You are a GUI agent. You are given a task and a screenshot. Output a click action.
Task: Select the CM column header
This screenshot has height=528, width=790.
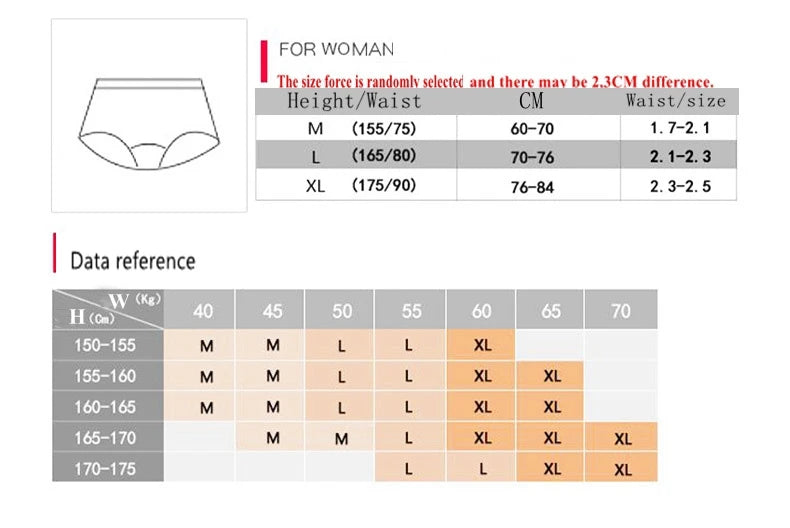click(x=531, y=101)
